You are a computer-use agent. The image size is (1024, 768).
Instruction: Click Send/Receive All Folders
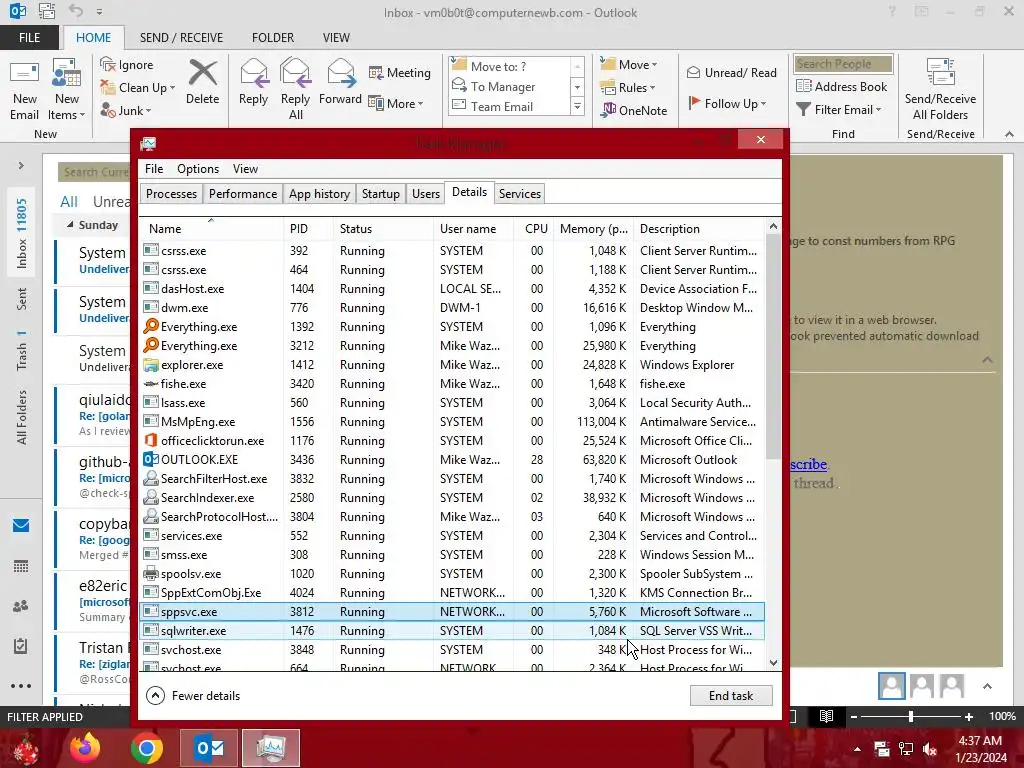tap(940, 89)
